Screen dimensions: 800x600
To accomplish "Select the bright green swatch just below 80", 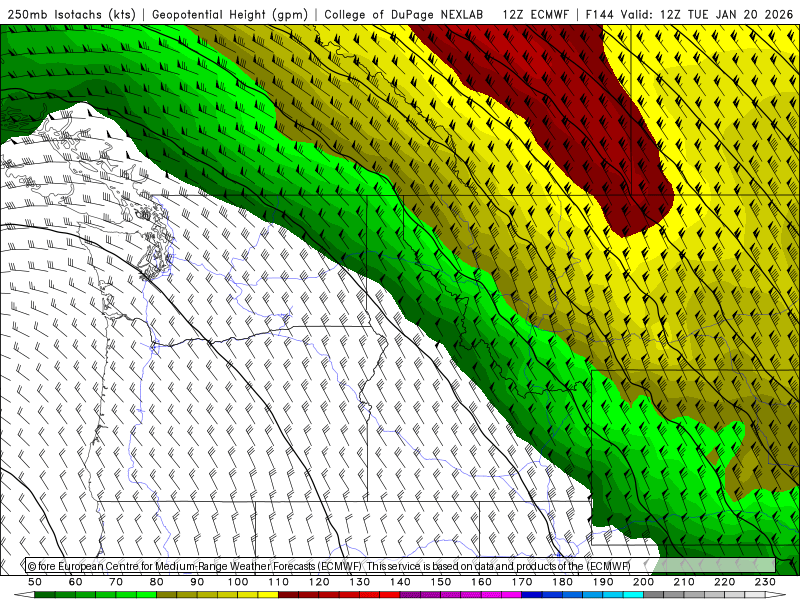I will click(146, 595).
